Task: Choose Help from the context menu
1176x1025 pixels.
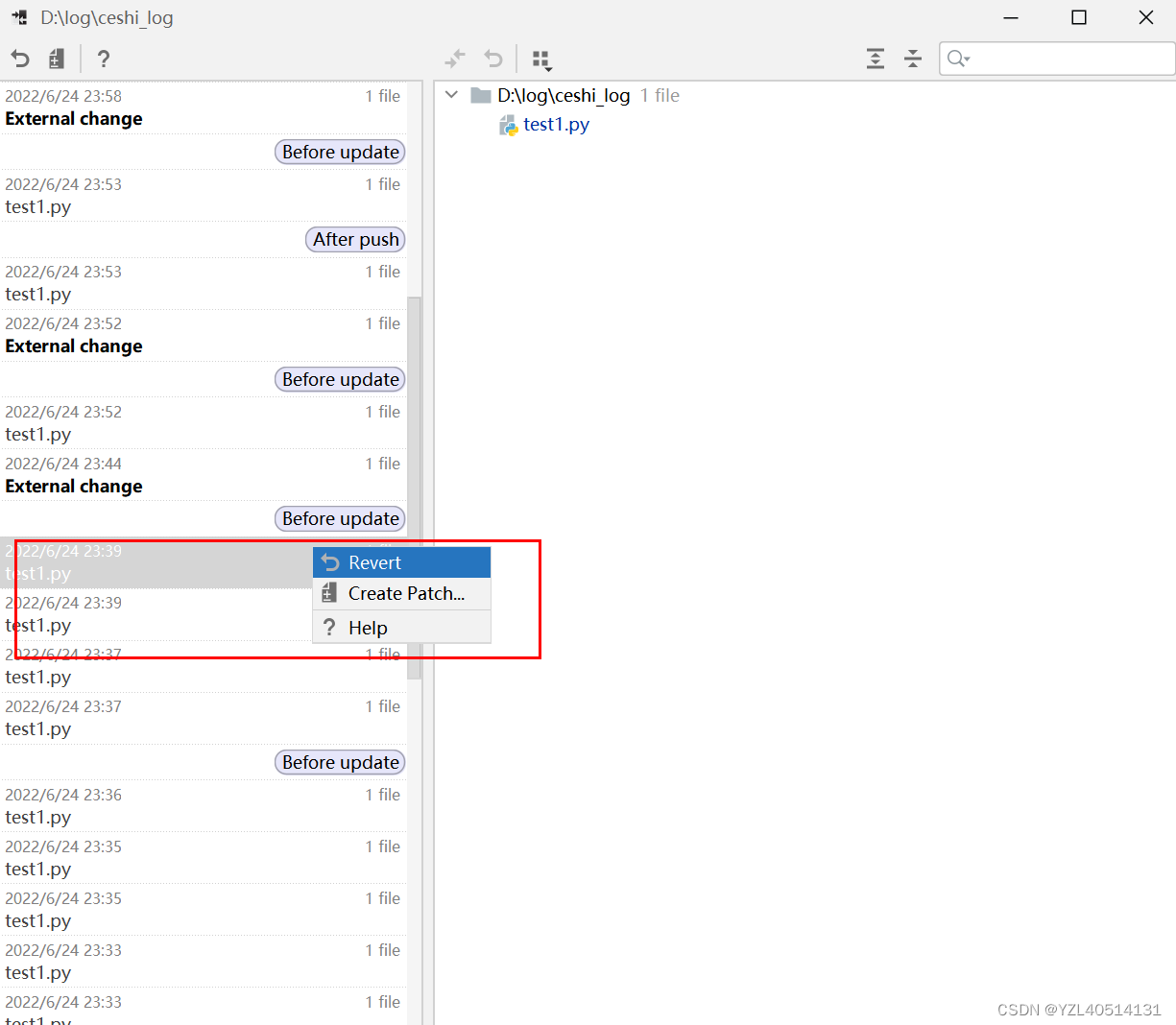Action: pyautogui.click(x=402, y=628)
